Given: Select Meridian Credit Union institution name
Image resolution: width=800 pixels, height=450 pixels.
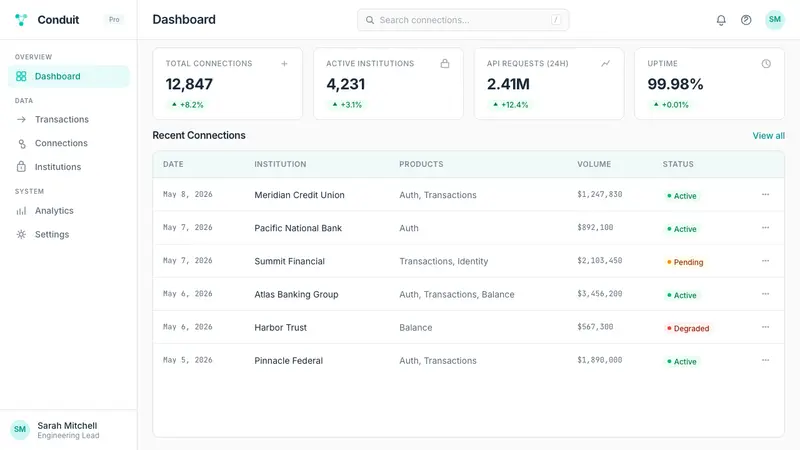Looking at the screenshot, I should 299,195.
